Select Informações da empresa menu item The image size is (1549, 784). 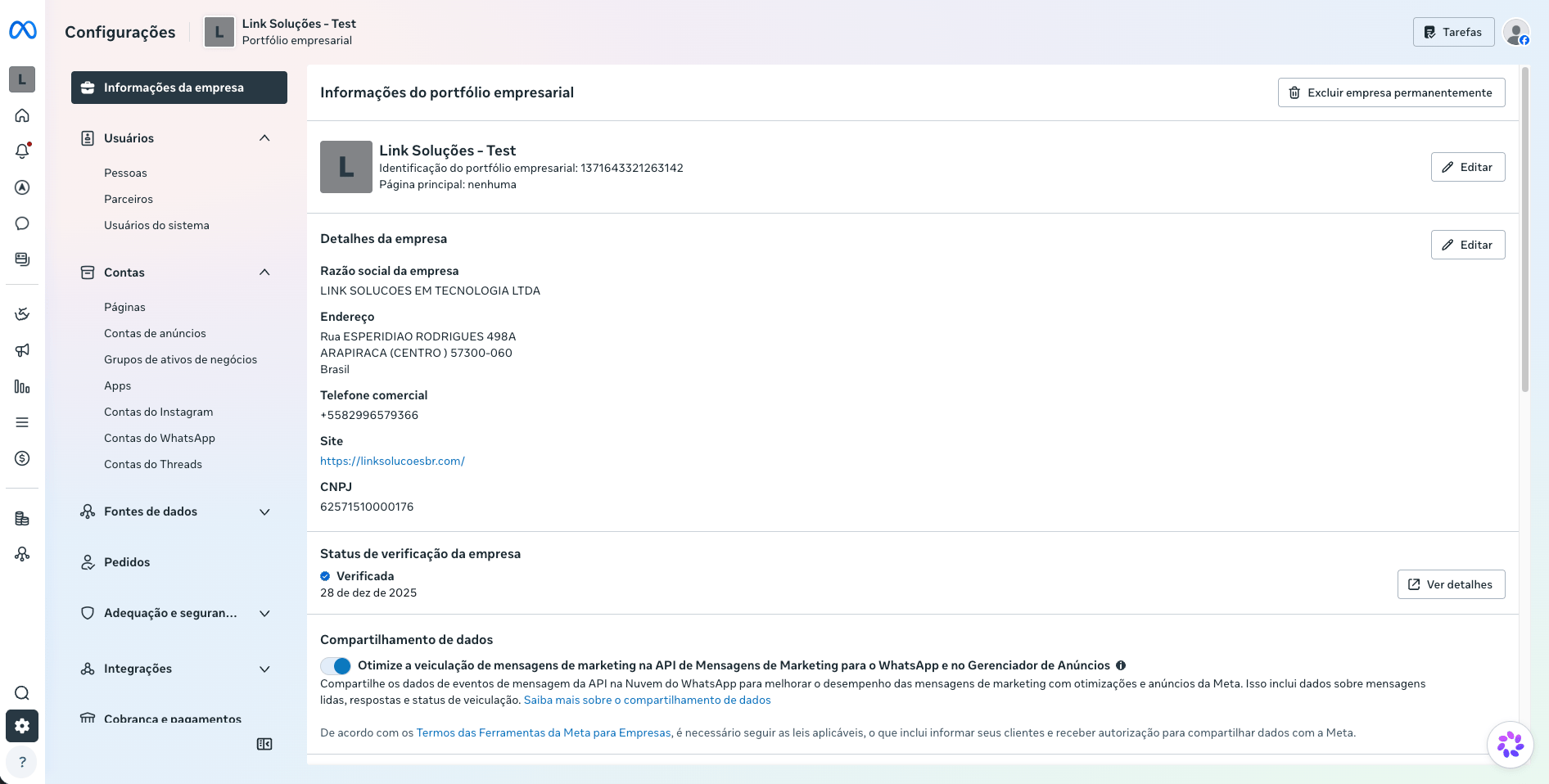click(x=179, y=88)
